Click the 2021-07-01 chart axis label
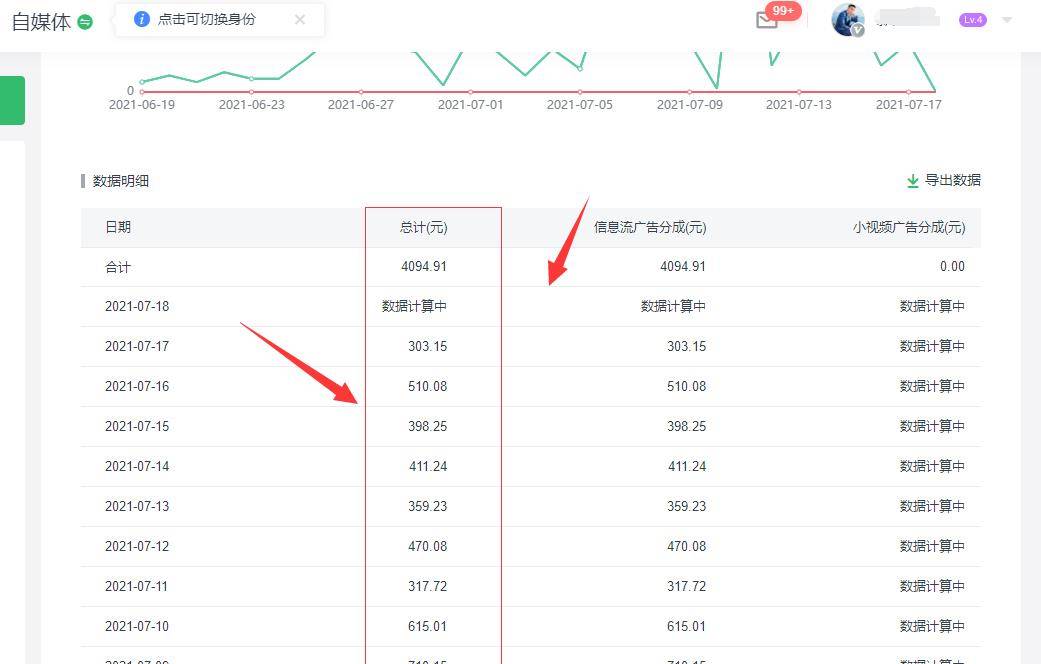This screenshot has height=664, width=1041. click(470, 104)
